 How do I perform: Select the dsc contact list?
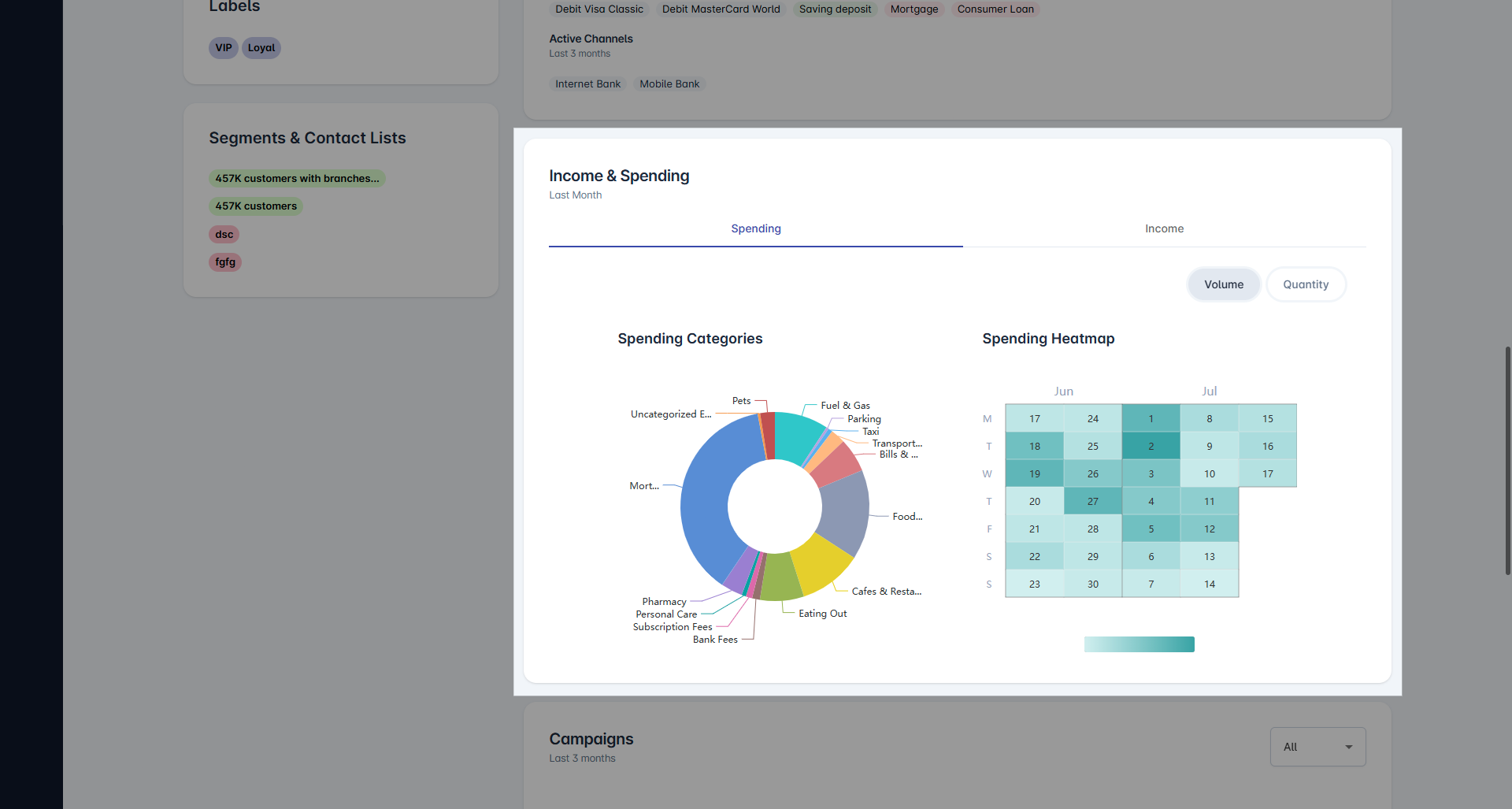[224, 234]
